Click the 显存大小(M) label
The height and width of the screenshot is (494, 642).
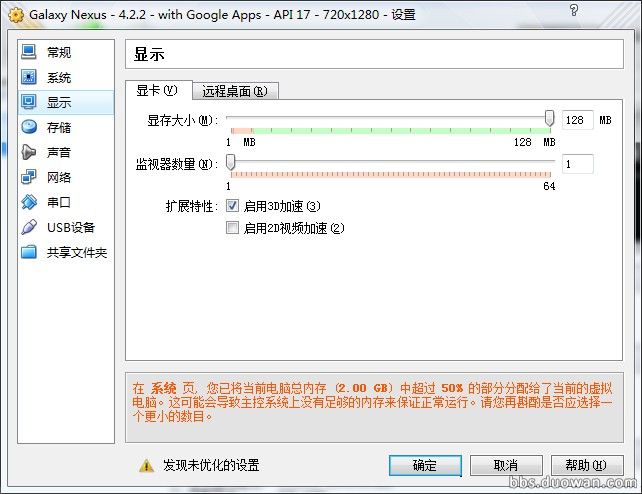coord(183,120)
